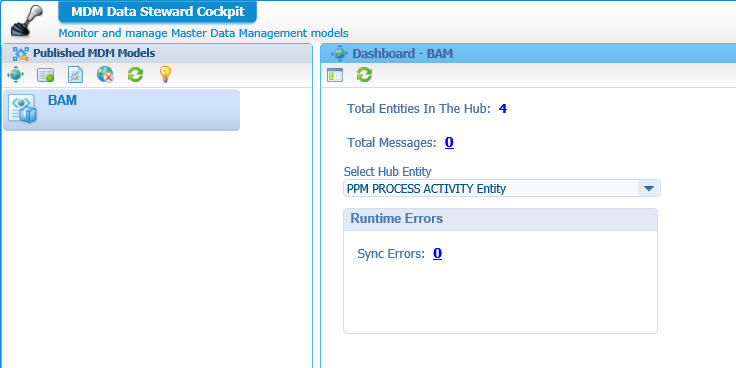Click the MDM Data Steward Cockpit title tab
The image size is (736, 368).
pyautogui.click(x=158, y=12)
